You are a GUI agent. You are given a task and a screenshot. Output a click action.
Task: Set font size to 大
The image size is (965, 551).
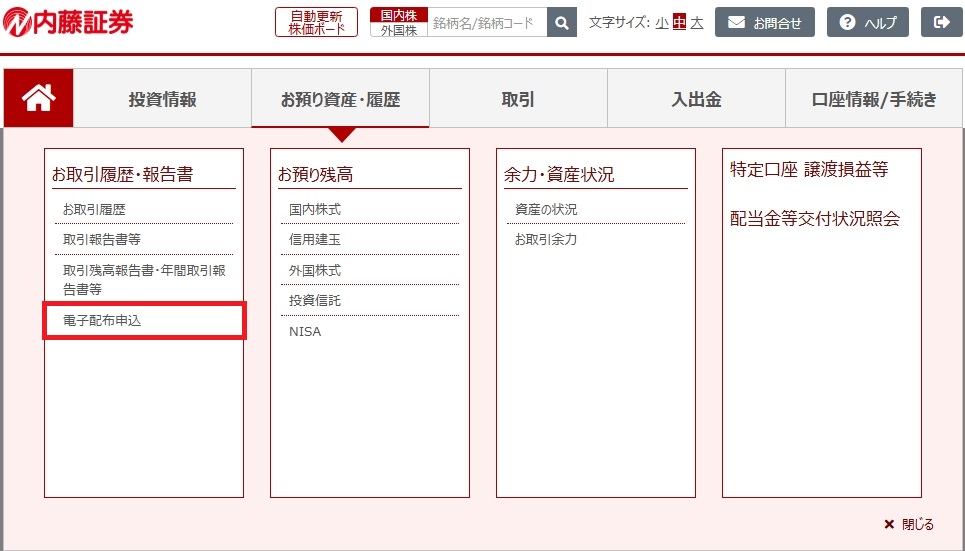click(x=697, y=22)
